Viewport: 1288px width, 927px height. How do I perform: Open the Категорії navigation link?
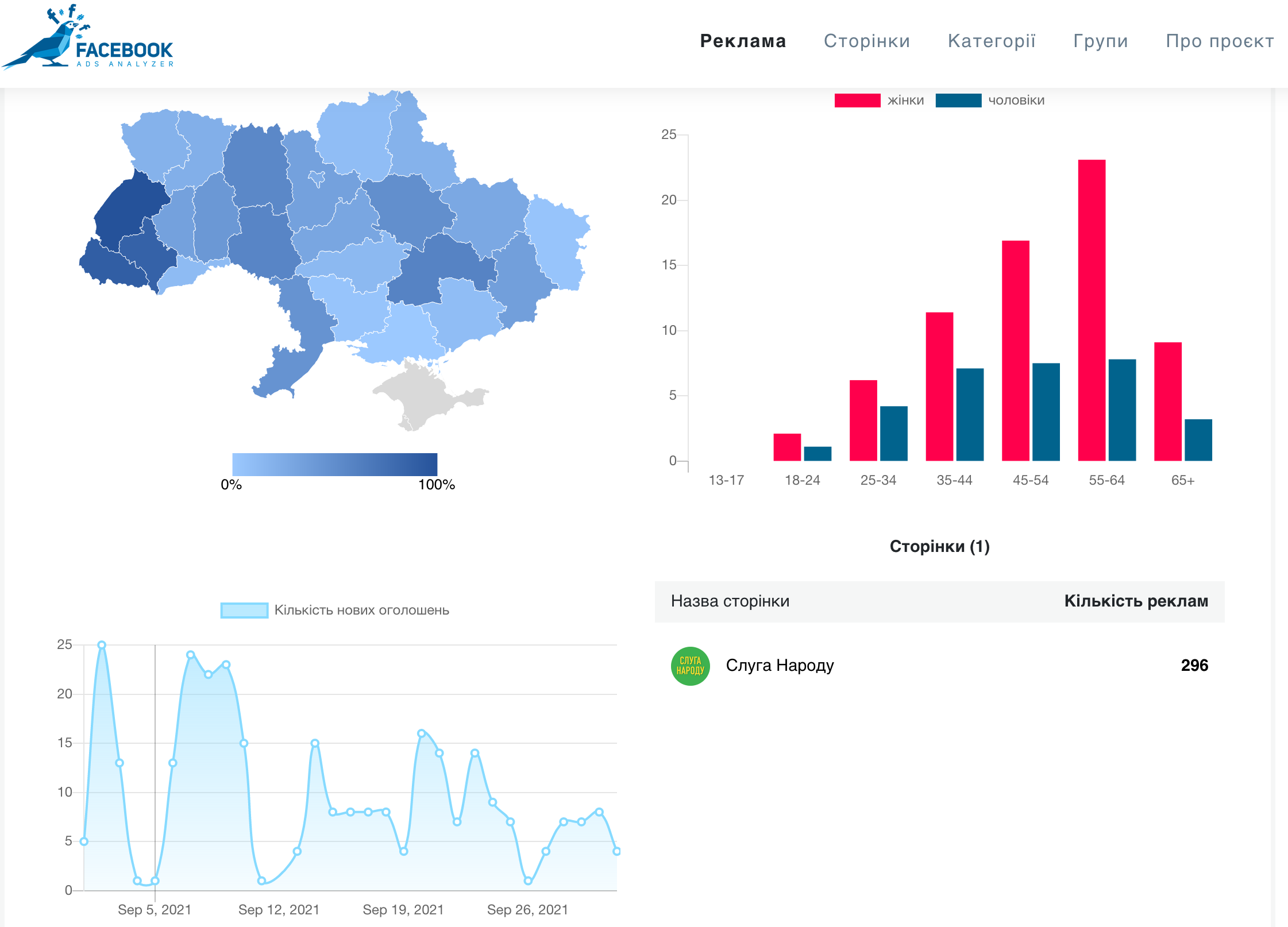click(992, 41)
